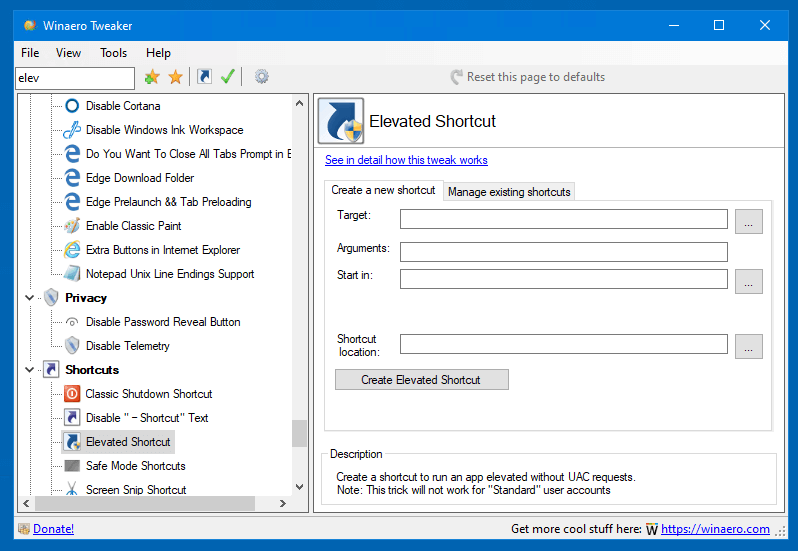
Task: Open settings gear icon in toolbar
Action: pos(262,76)
